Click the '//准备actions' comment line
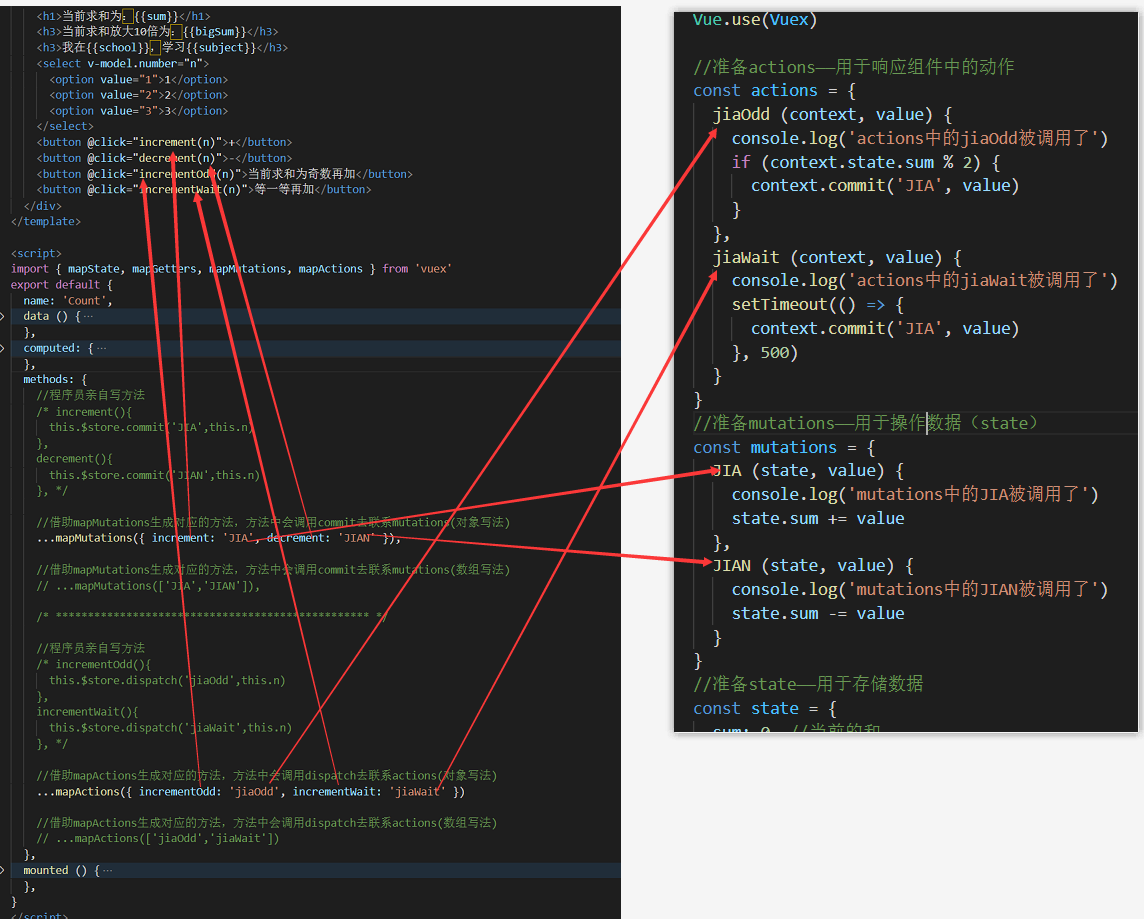The height and width of the screenshot is (919, 1144). [x=854, y=67]
